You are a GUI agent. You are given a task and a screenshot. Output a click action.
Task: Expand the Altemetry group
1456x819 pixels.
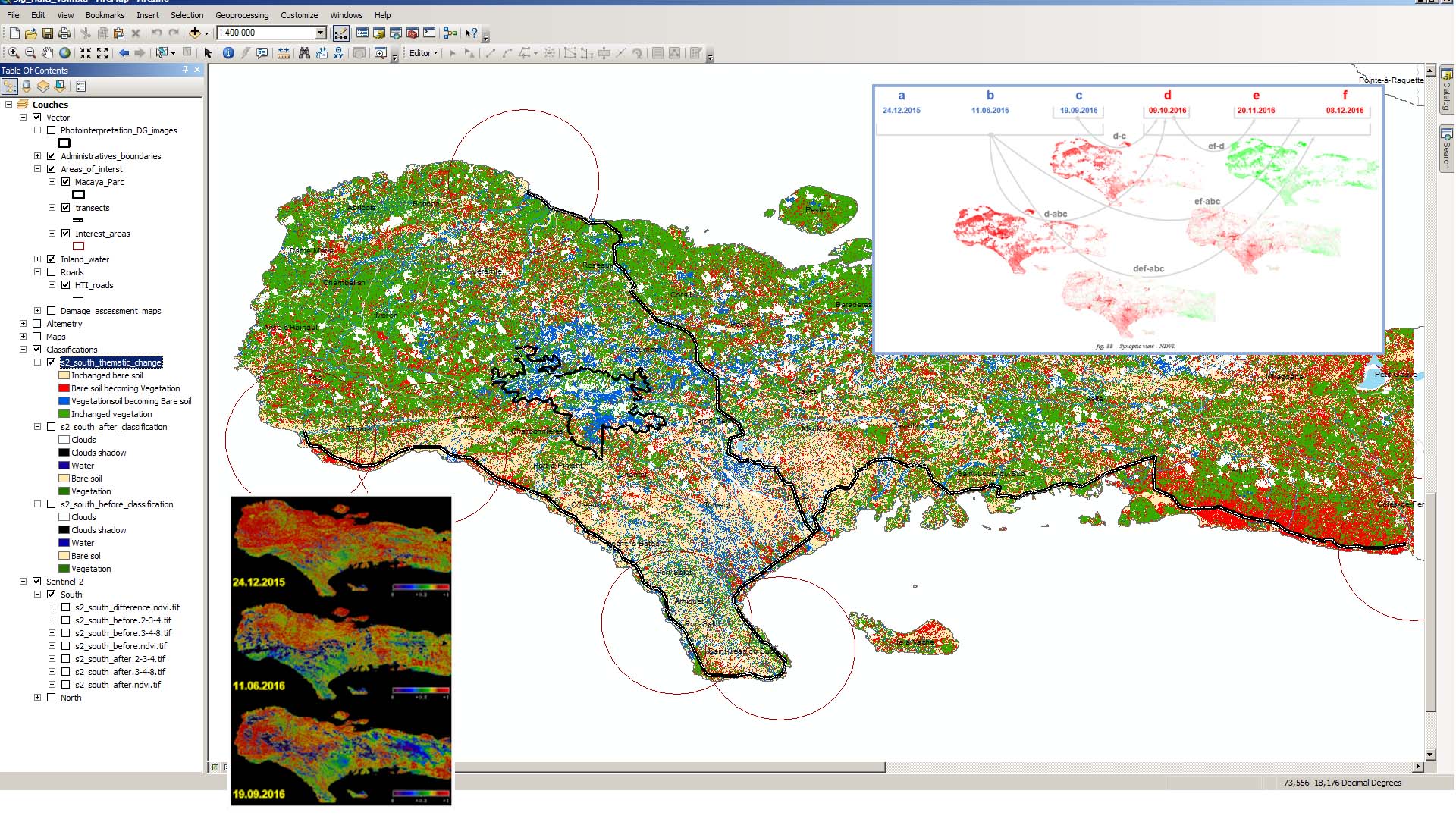pyautogui.click(x=23, y=324)
